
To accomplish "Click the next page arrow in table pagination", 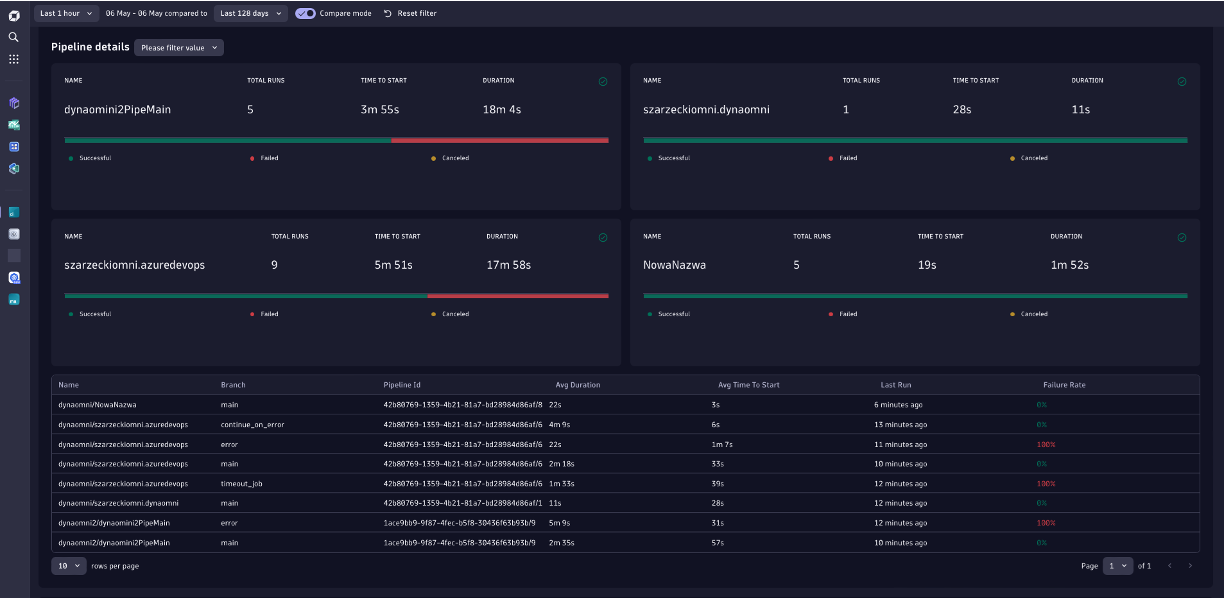I will pyautogui.click(x=1190, y=565).
